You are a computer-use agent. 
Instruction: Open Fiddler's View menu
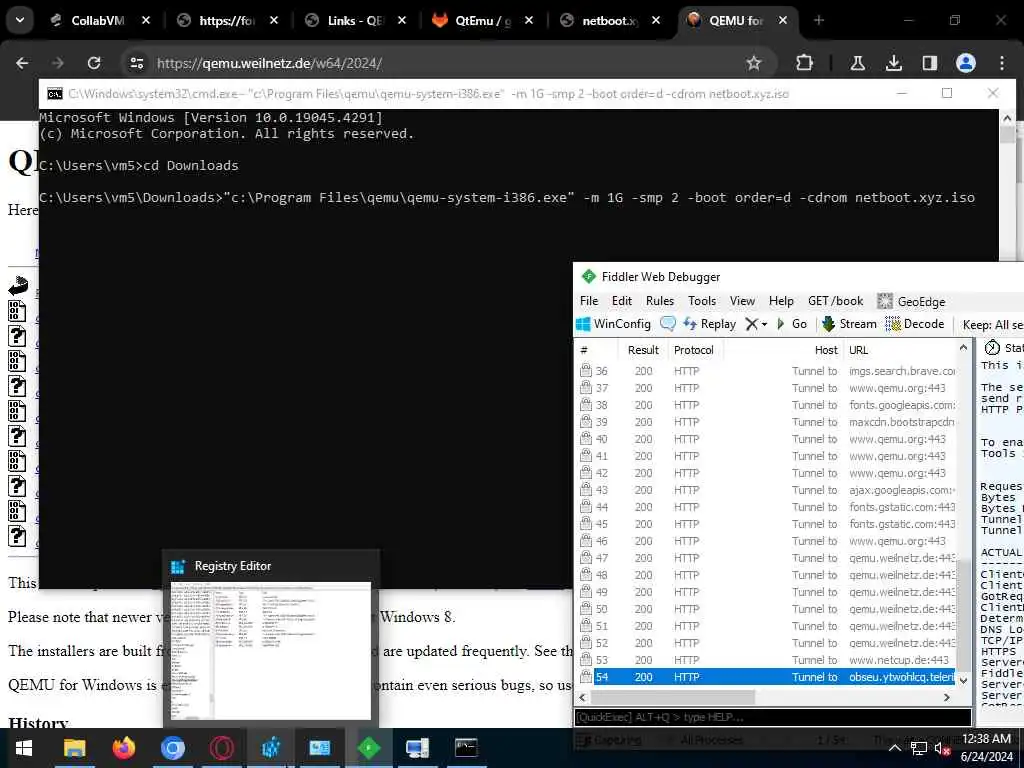point(743,301)
